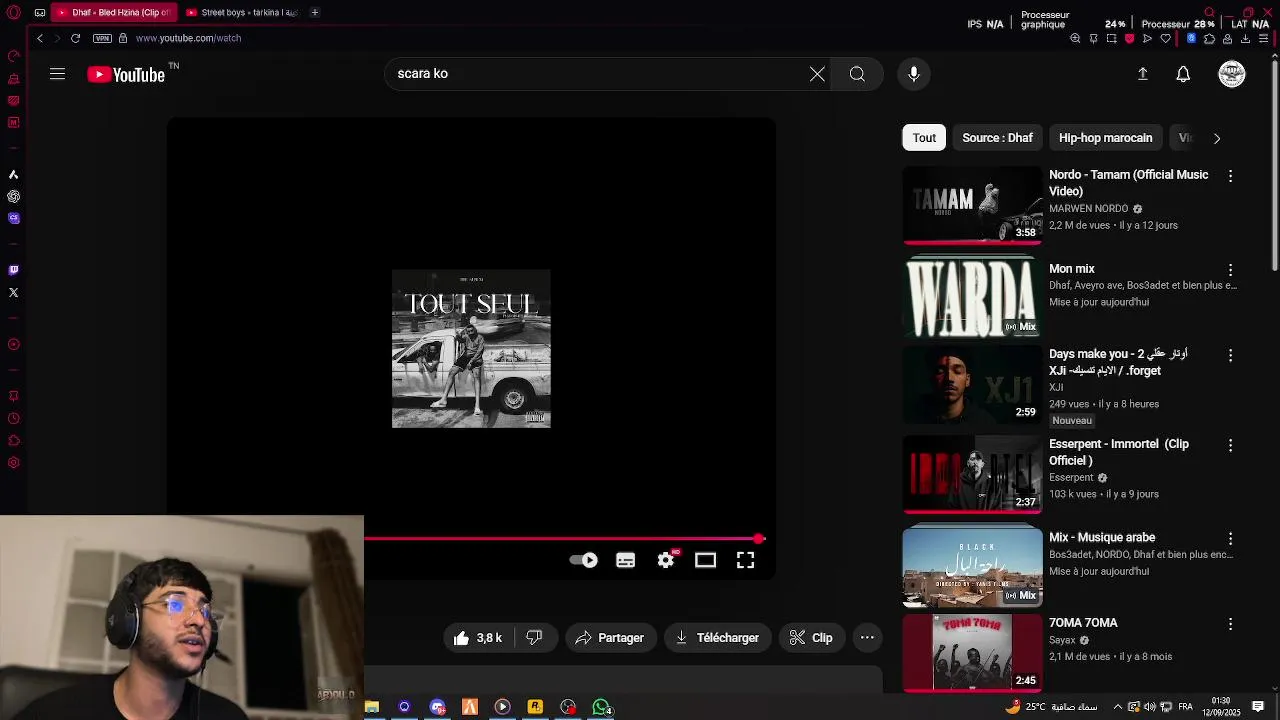Show hidden system tray icons
The height and width of the screenshot is (720, 1280).
(1118, 707)
